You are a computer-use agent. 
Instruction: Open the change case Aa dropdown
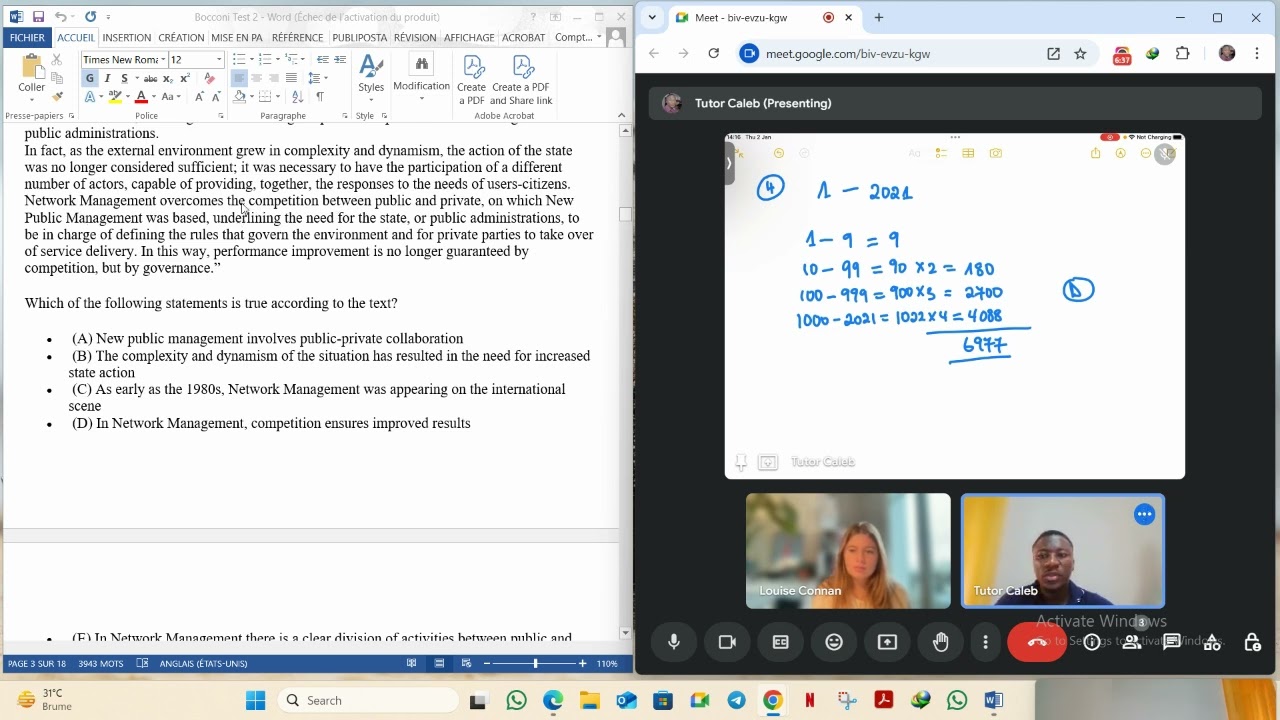pyautogui.click(x=171, y=97)
